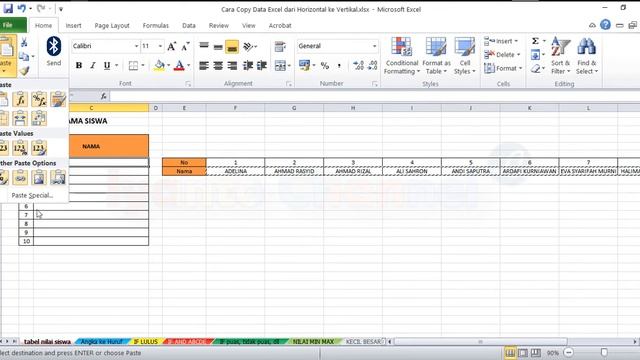Click the Bluetooth Send button
This screenshot has width=640, height=360.
53,51
